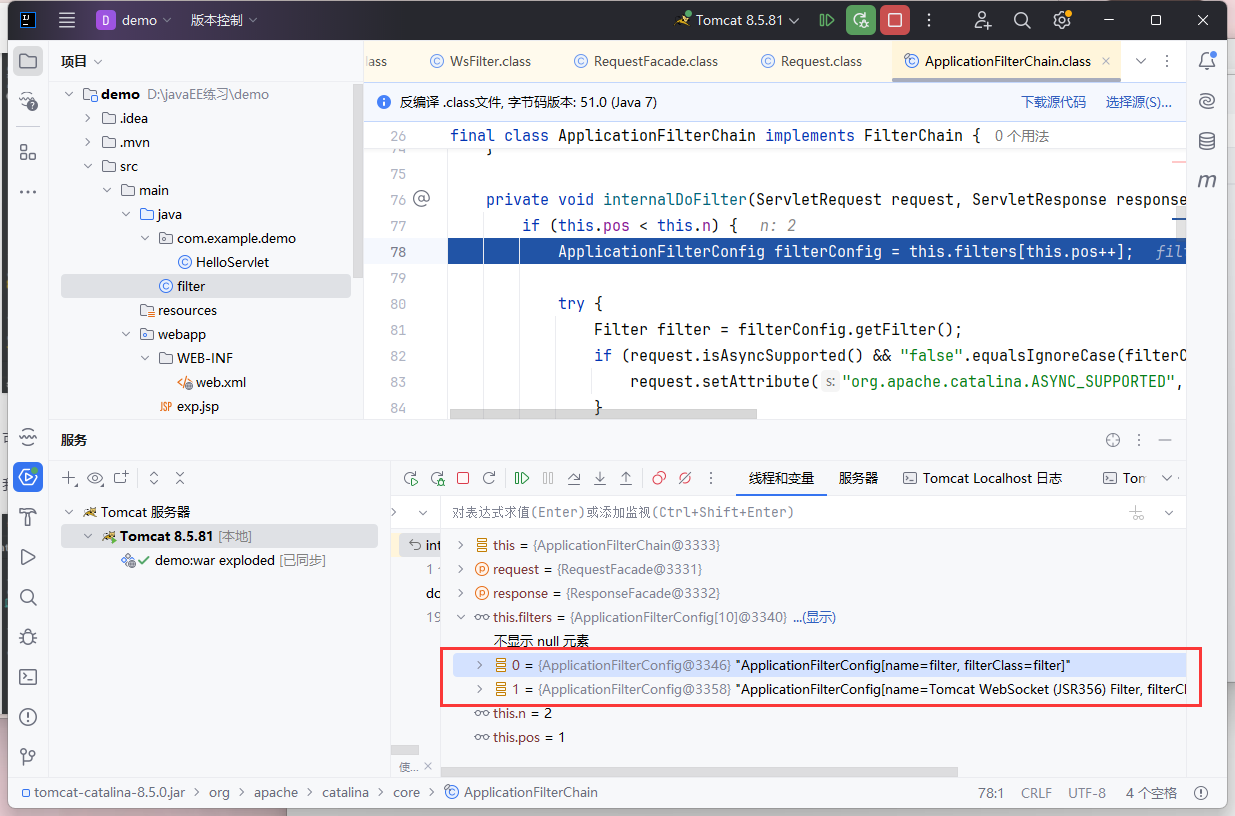
Task: Click the Step Into debugger icon
Action: pyautogui.click(x=600, y=478)
